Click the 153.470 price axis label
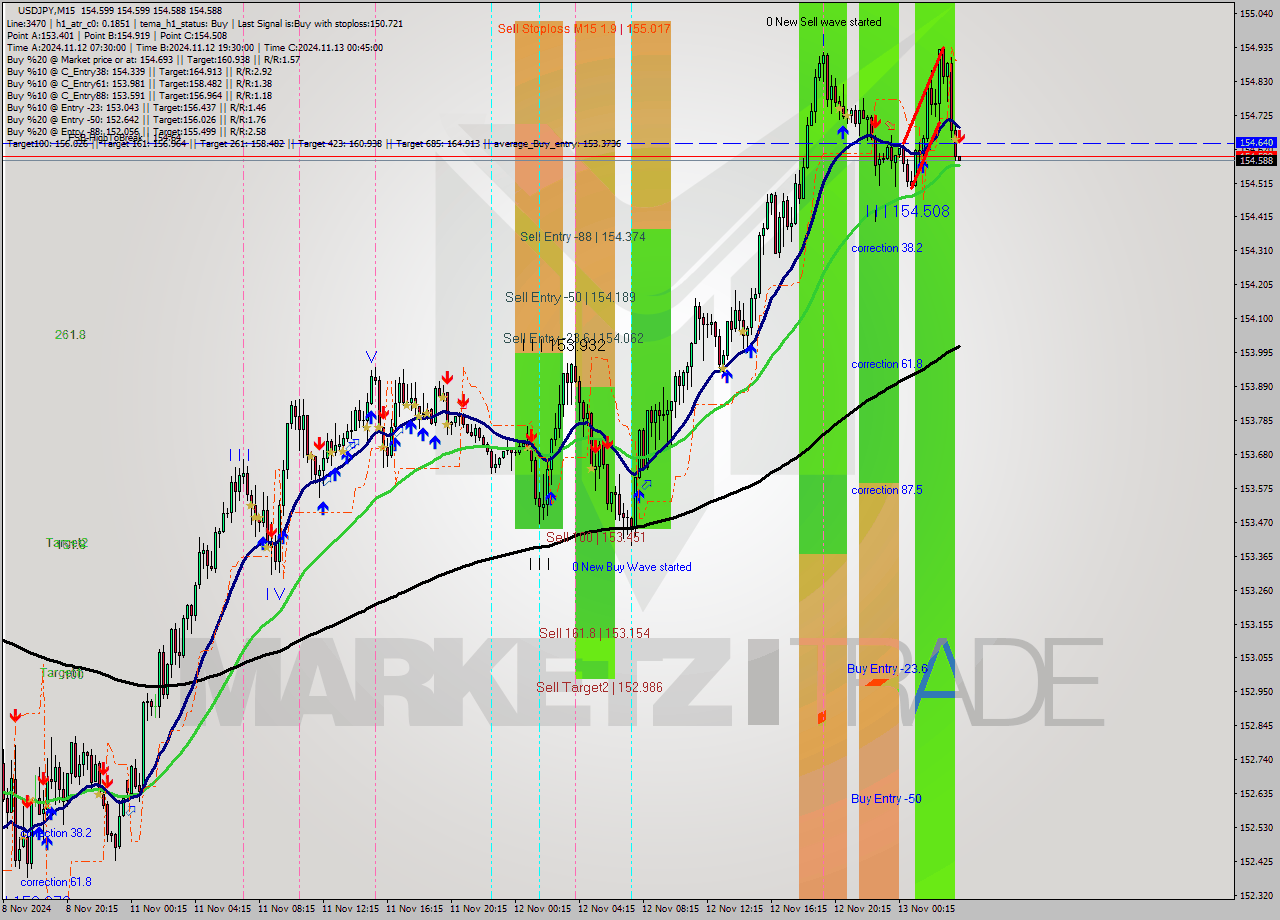The height and width of the screenshot is (920, 1280). [x=1256, y=522]
